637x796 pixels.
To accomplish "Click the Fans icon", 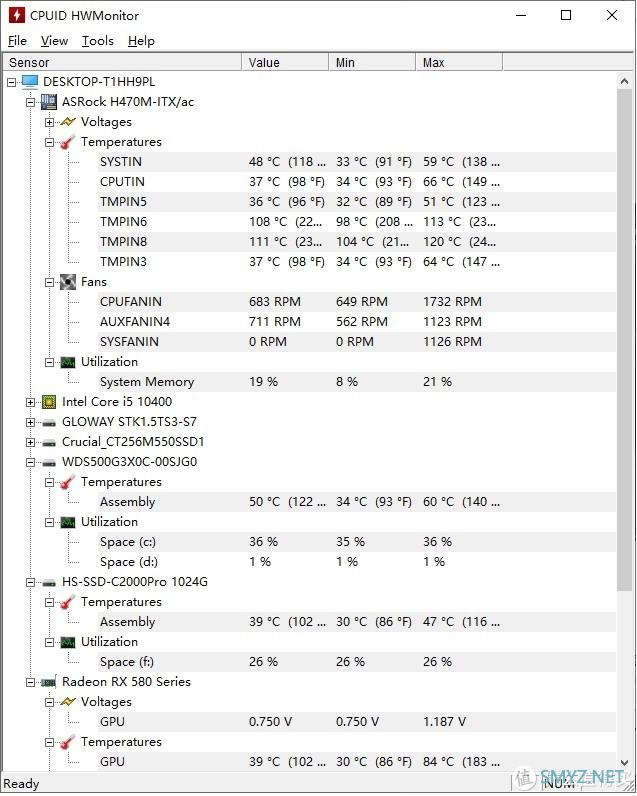I will pos(68,282).
